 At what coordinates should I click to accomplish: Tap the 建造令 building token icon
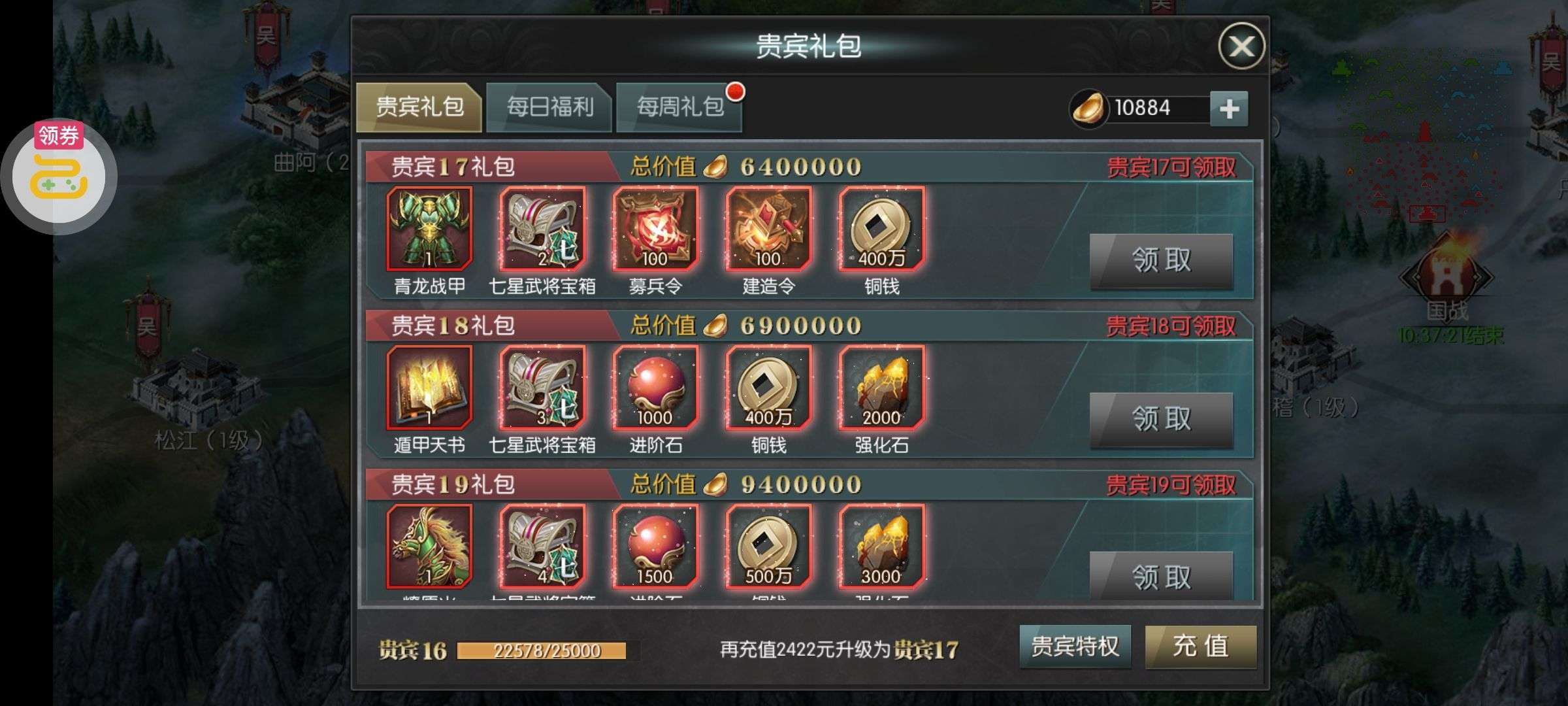pos(768,229)
